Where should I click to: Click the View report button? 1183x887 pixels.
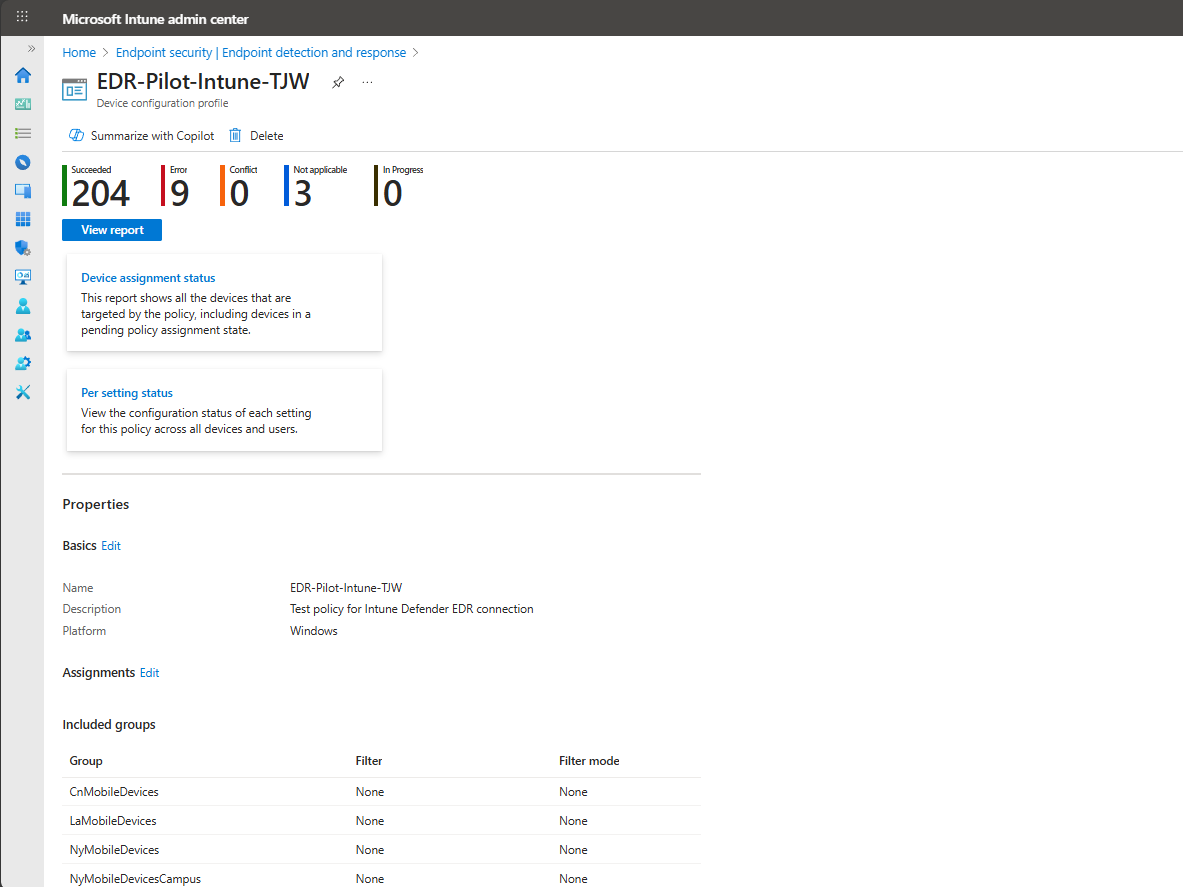coord(112,230)
